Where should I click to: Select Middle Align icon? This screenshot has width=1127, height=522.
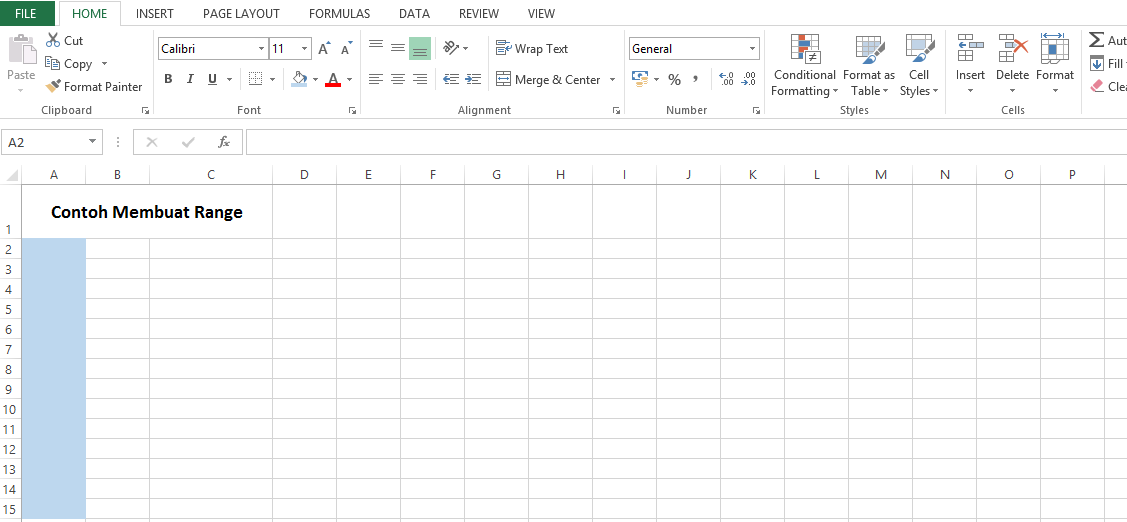click(397, 48)
